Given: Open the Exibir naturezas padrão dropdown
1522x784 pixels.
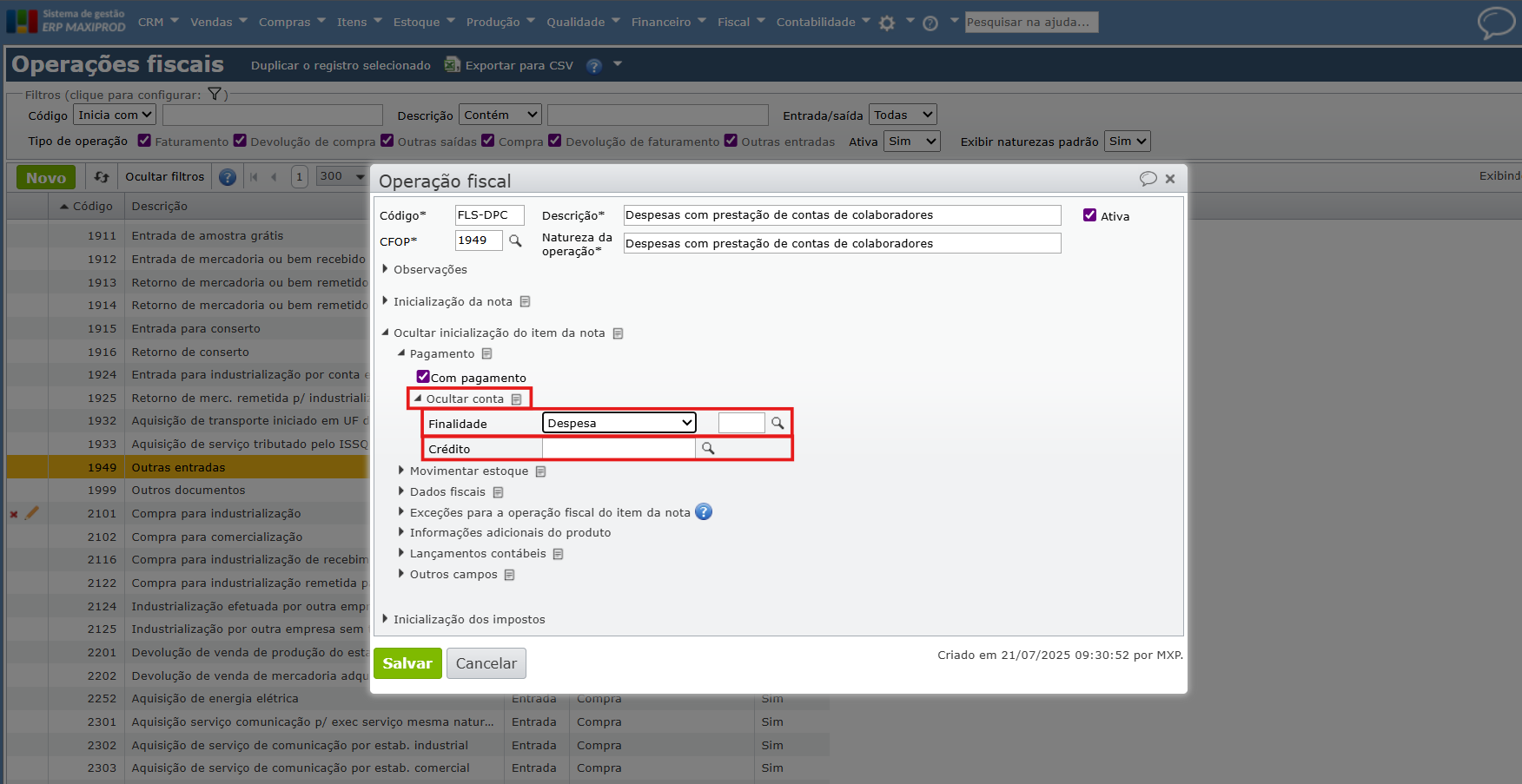Looking at the screenshot, I should pos(1128,142).
